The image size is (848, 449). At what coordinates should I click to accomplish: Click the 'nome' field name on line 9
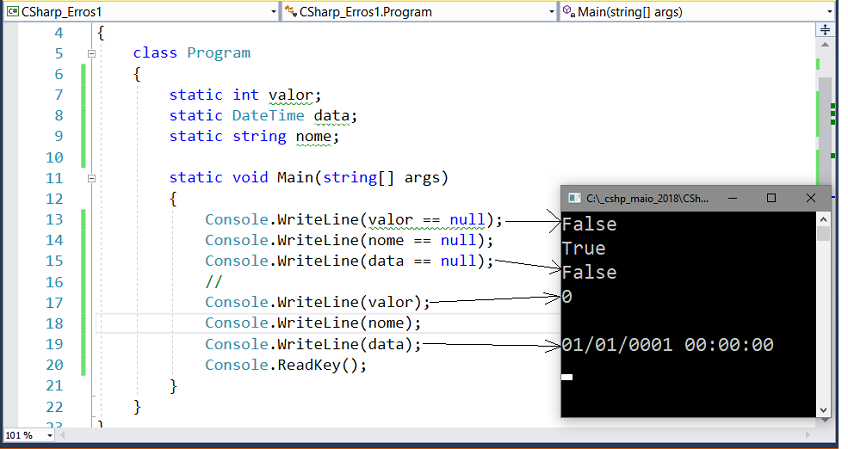(313, 137)
